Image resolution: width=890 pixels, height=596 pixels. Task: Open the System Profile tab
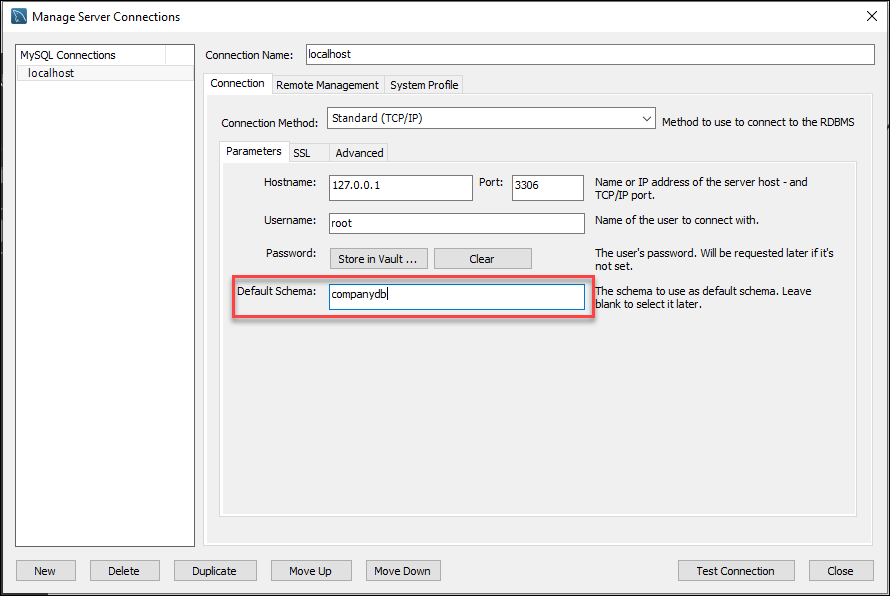424,85
